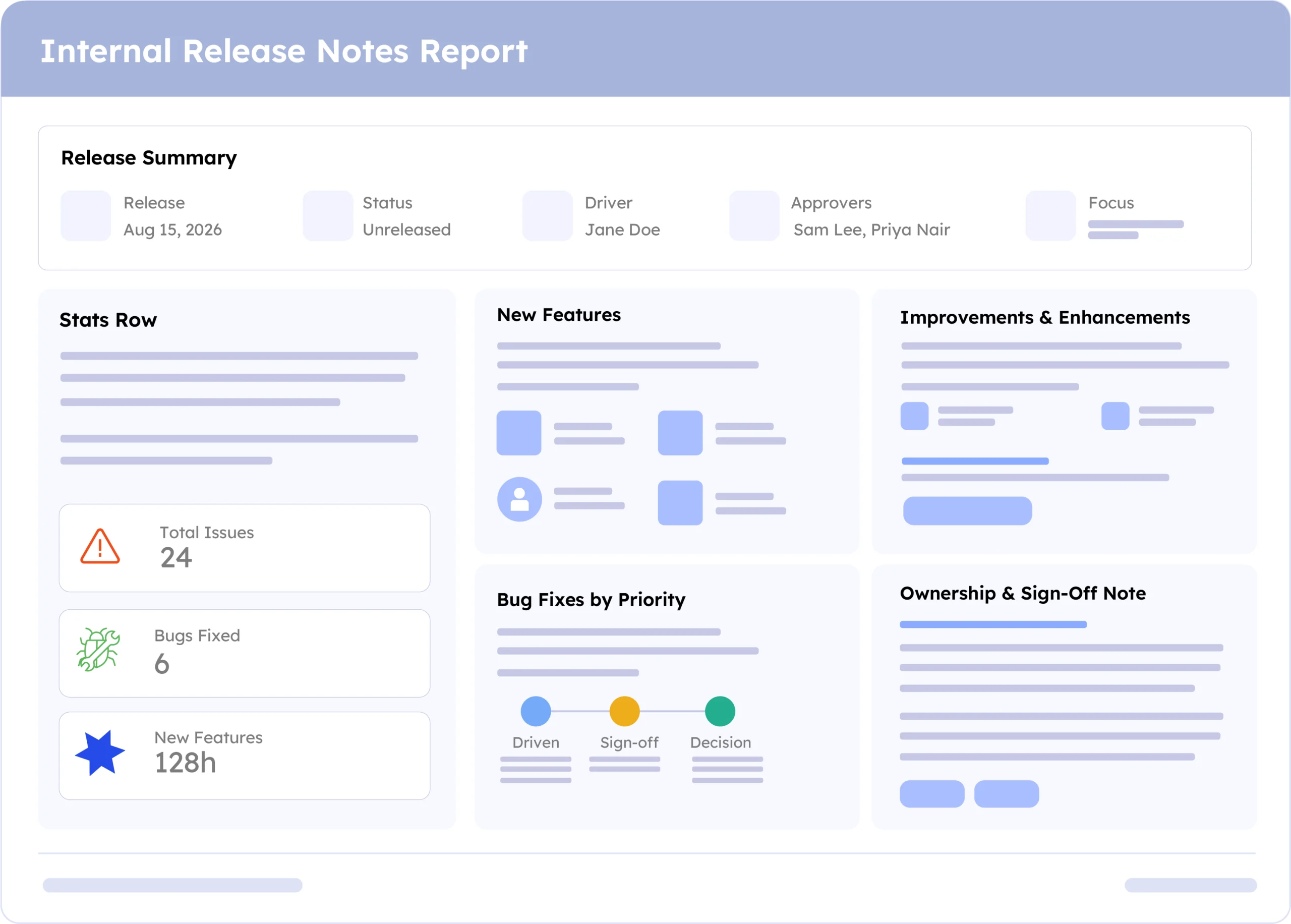Viewport: 1291px width, 924px height.
Task: Click the Bug Fixes by Priority heading
Action: 591,600
